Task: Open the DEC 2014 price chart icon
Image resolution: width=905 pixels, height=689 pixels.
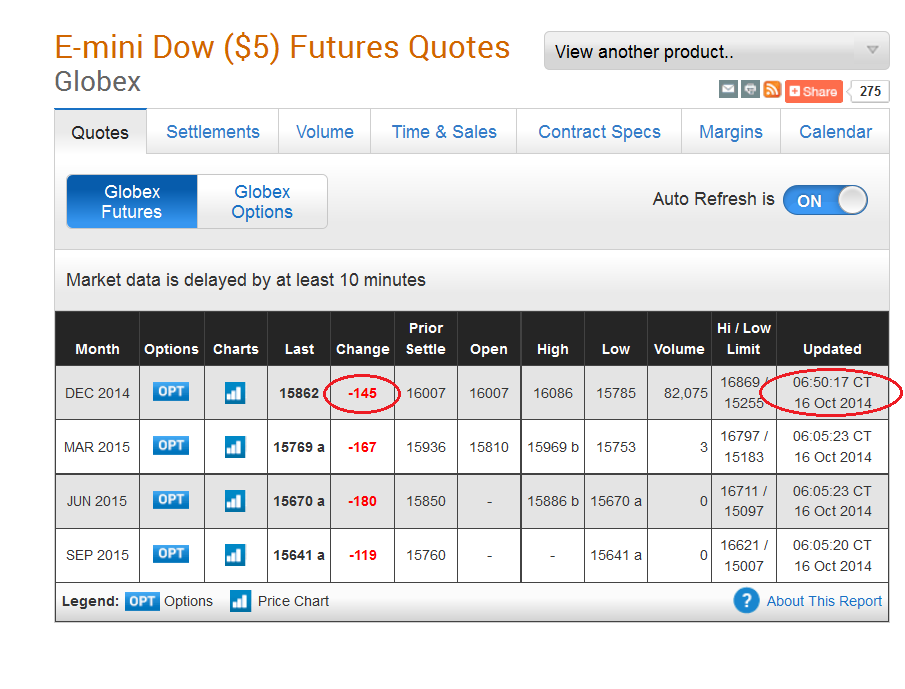Action: click(235, 393)
